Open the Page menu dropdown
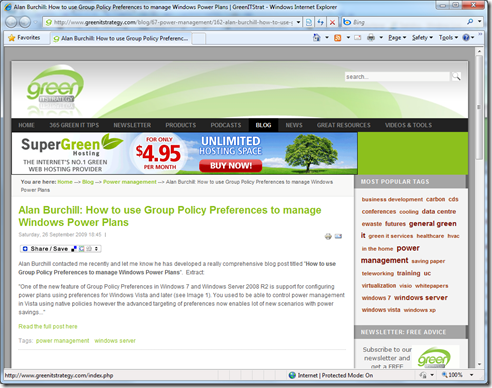The width and height of the screenshot is (492, 388). click(397, 38)
